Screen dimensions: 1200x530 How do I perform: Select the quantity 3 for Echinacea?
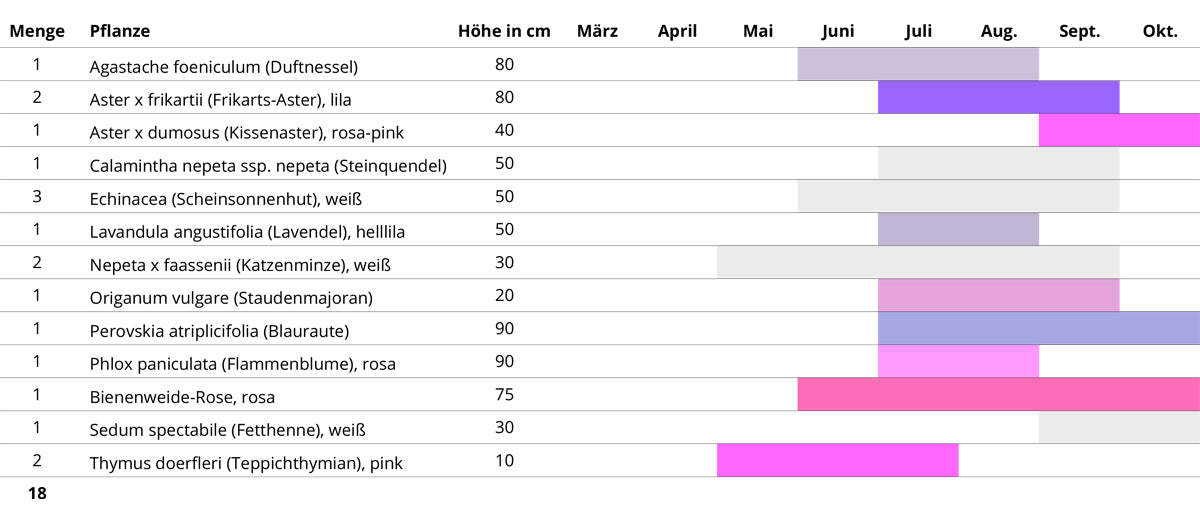pyautogui.click(x=37, y=196)
